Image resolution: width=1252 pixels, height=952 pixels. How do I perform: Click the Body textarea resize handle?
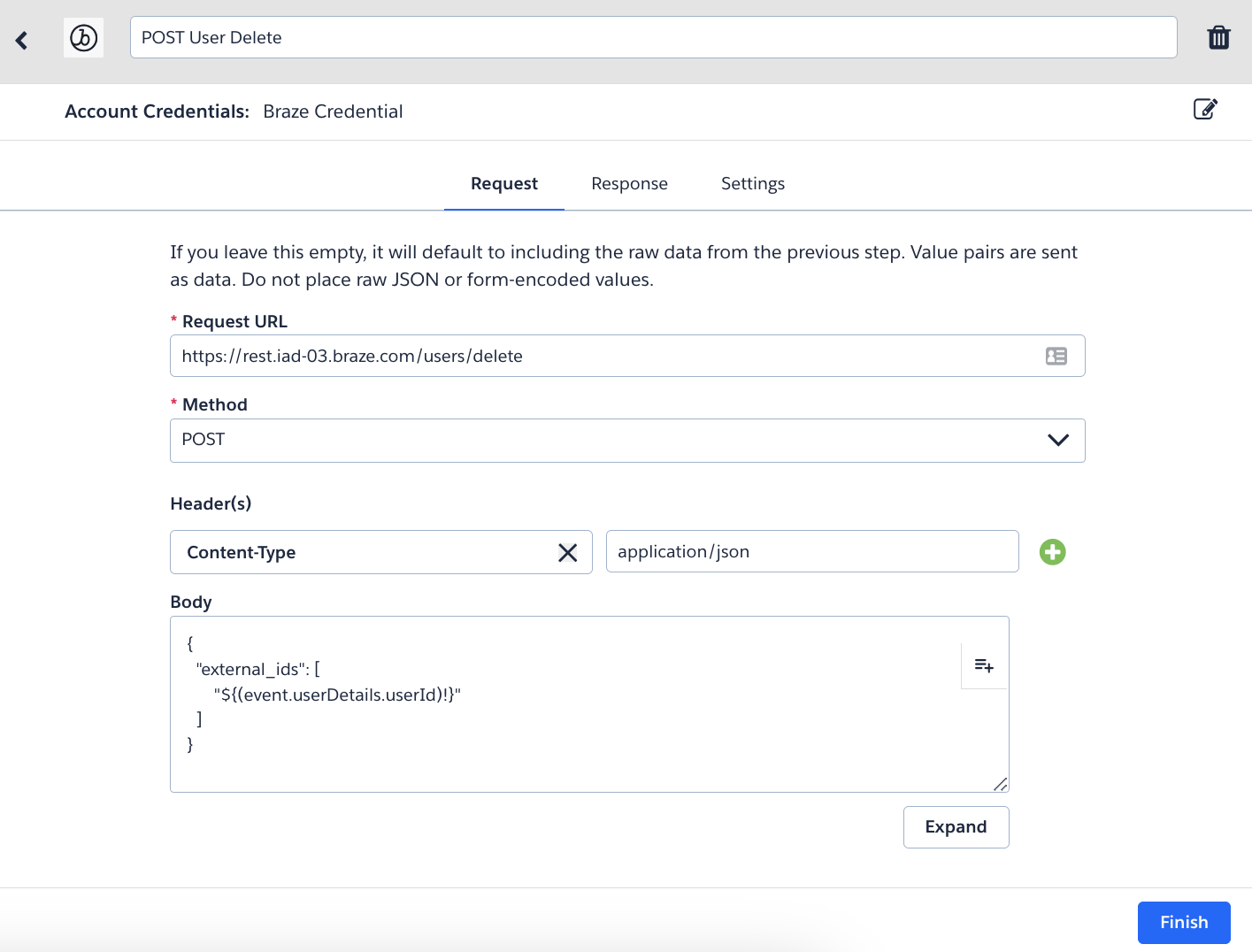1001,784
